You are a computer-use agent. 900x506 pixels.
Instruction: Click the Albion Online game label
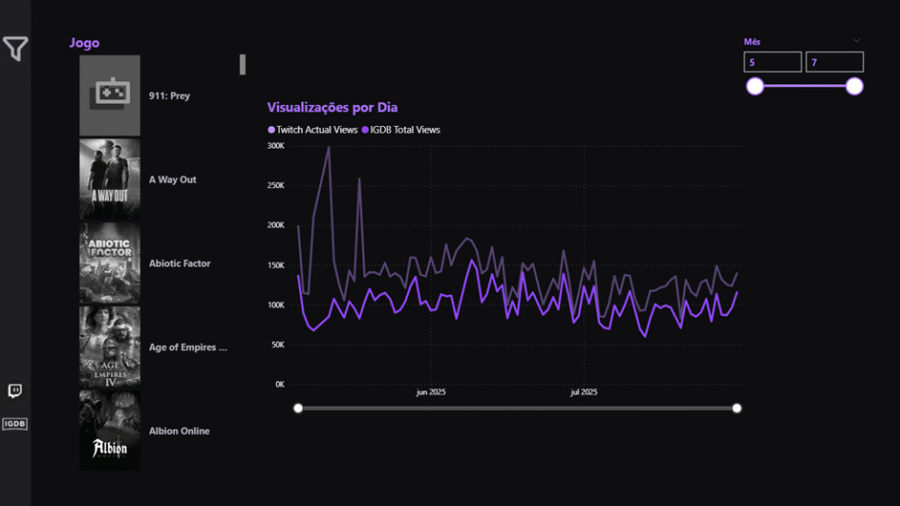[x=179, y=431]
